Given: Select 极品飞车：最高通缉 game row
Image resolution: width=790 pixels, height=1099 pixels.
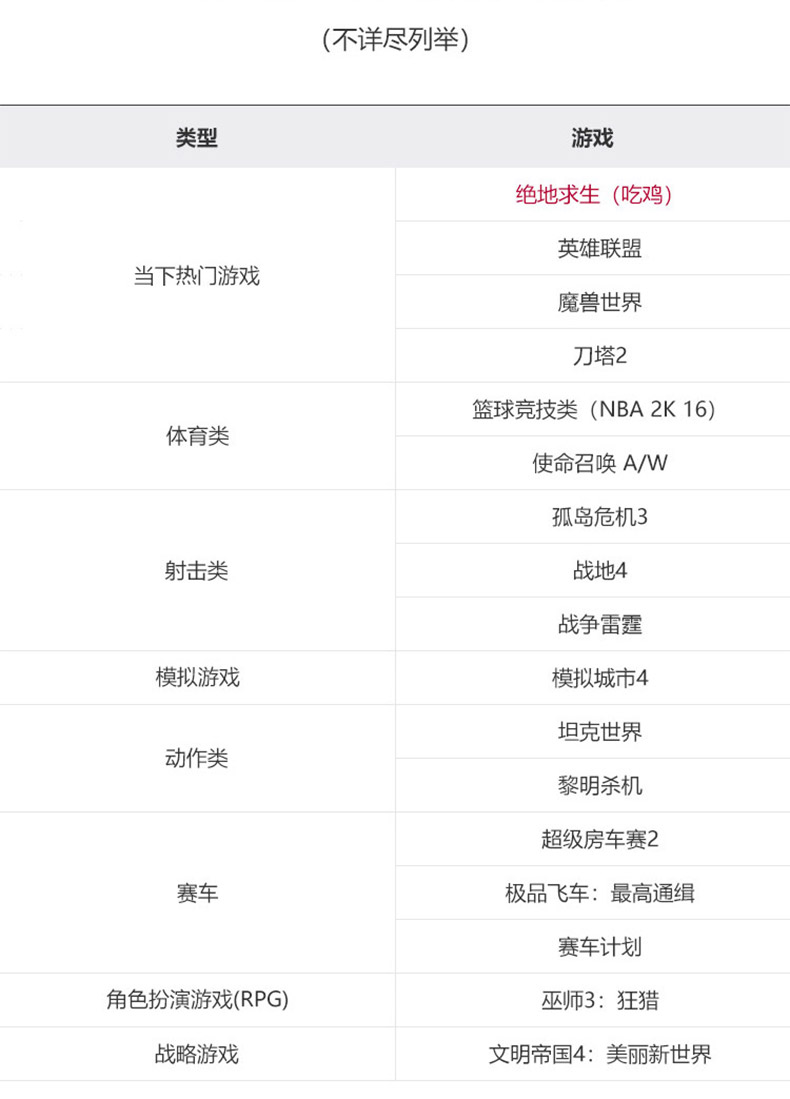Looking at the screenshot, I should click(593, 893).
